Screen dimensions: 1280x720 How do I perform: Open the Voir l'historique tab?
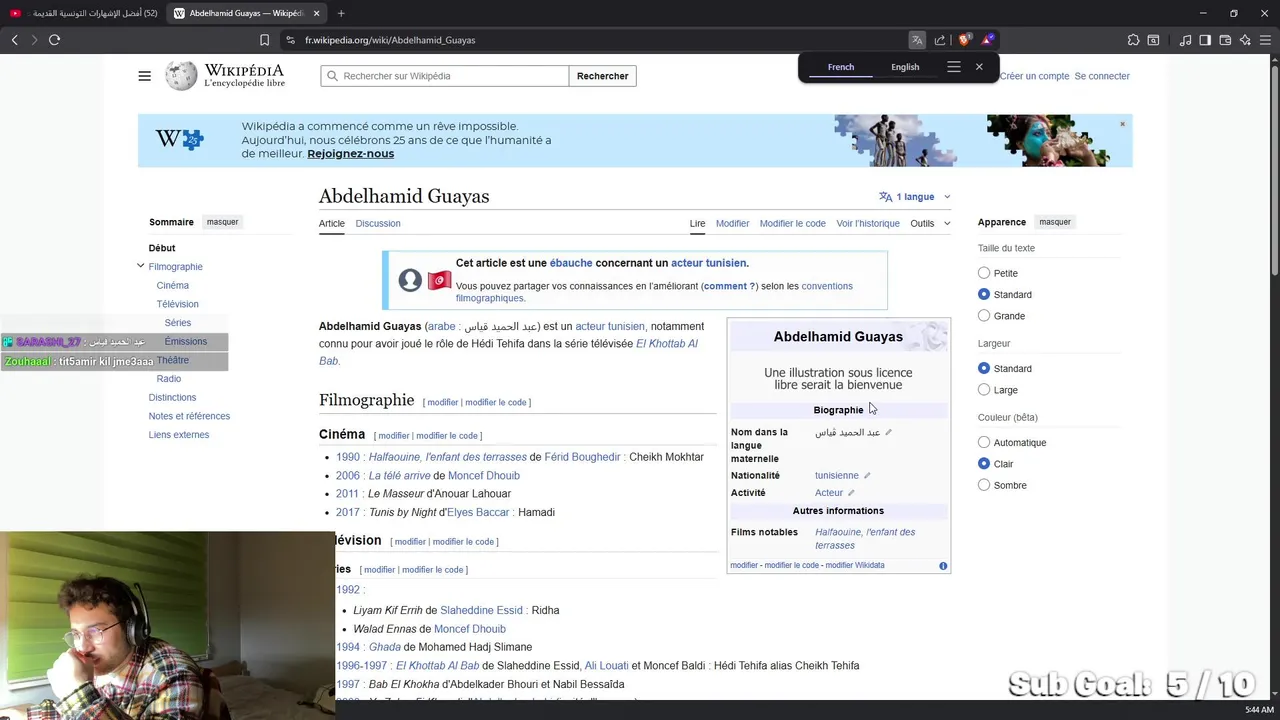tap(868, 224)
